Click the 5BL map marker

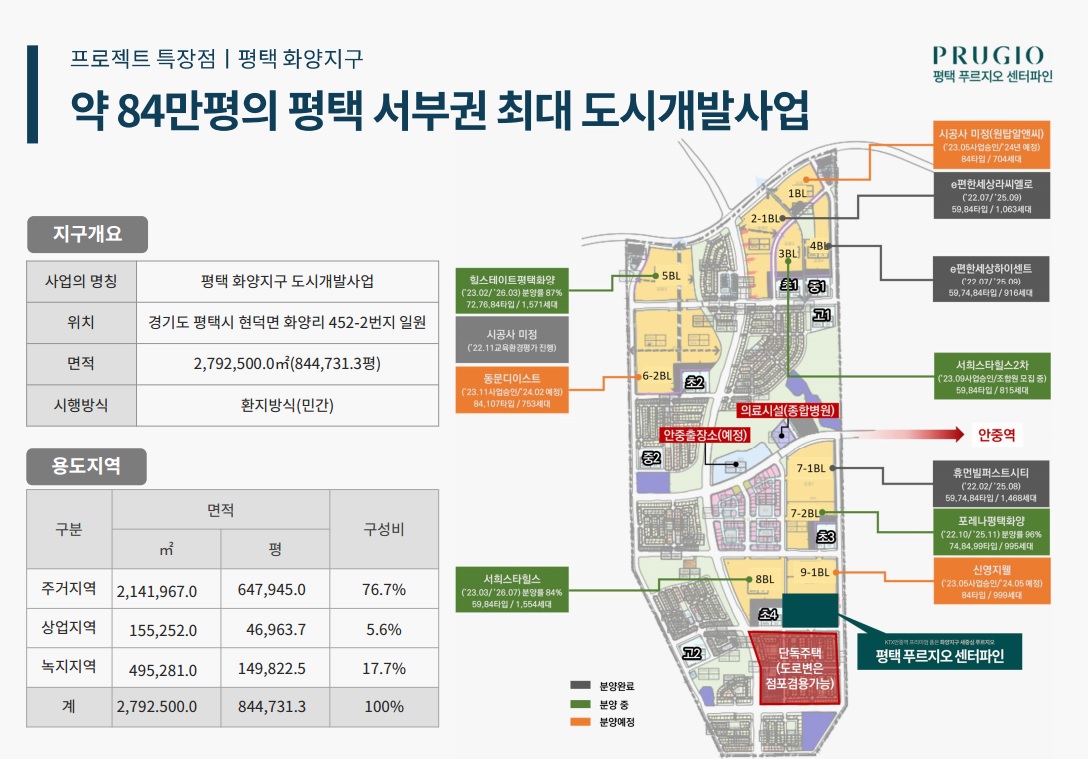coord(670,275)
